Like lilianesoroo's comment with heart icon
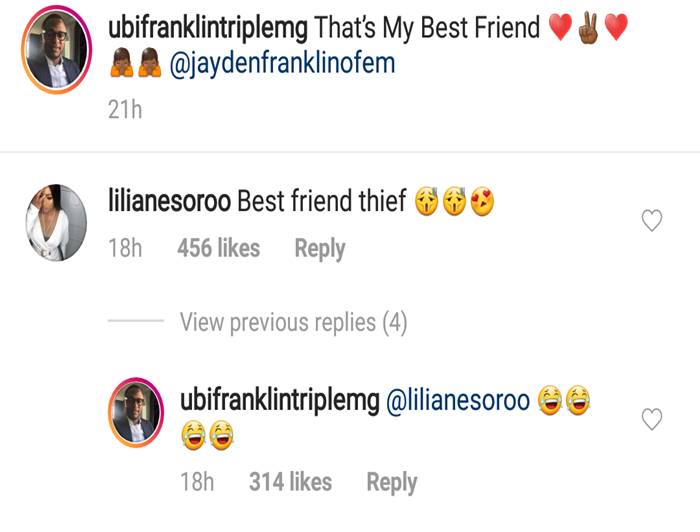 click(652, 220)
